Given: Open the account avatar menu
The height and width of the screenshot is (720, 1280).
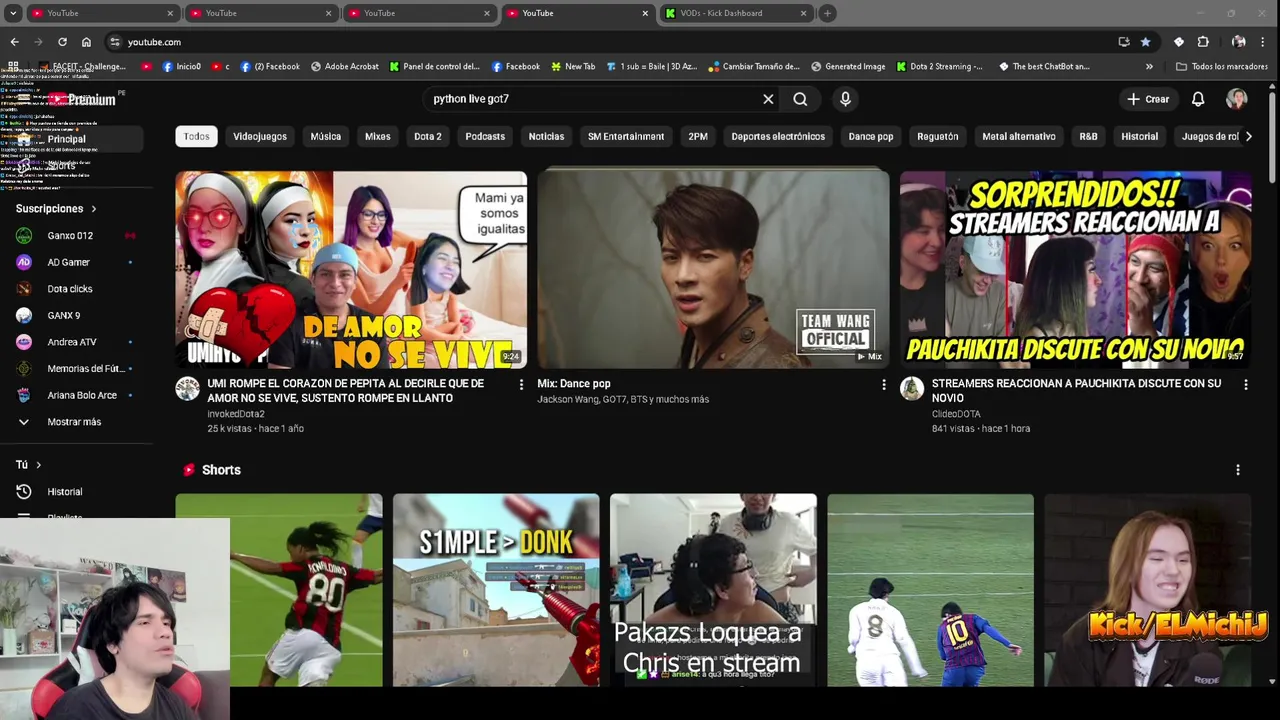Looking at the screenshot, I should (x=1237, y=99).
